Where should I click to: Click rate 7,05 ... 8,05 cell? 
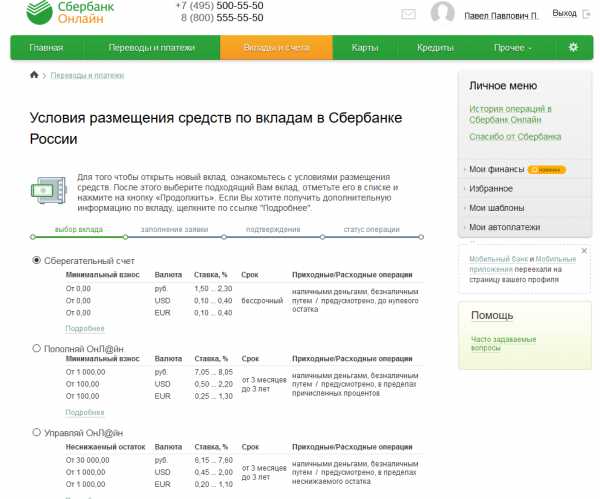coord(214,372)
